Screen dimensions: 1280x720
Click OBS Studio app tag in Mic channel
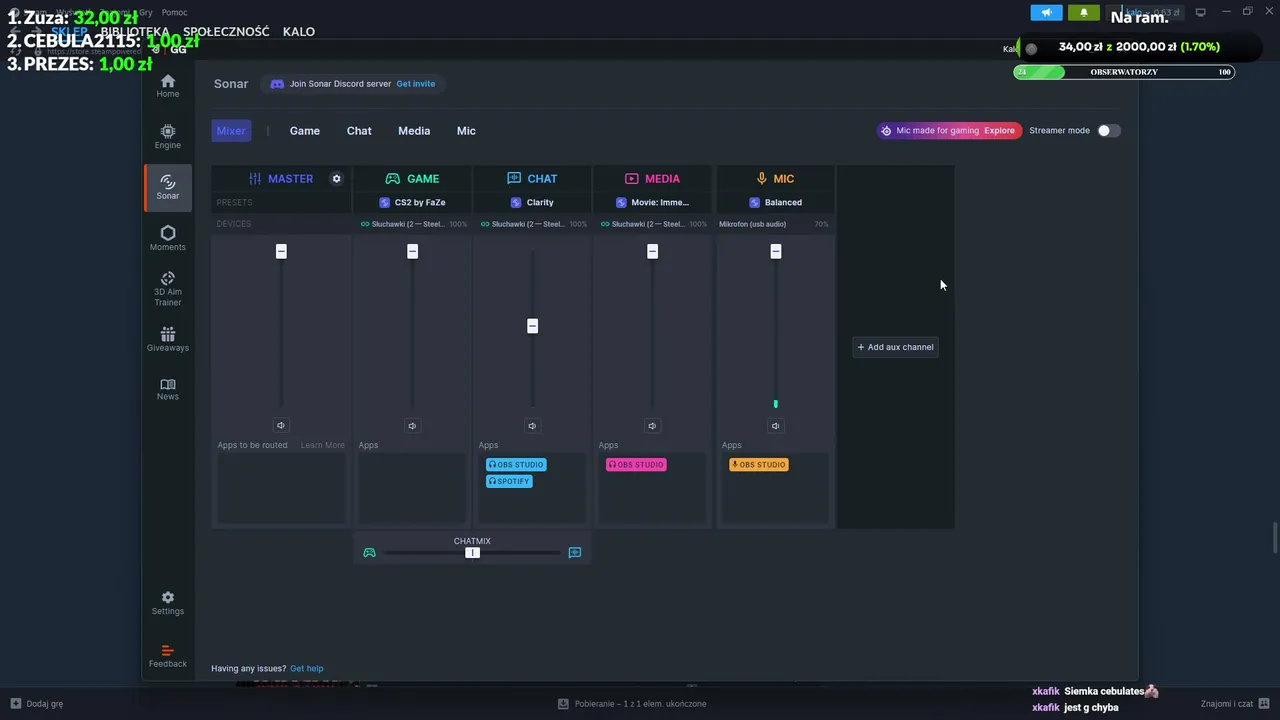click(x=759, y=465)
